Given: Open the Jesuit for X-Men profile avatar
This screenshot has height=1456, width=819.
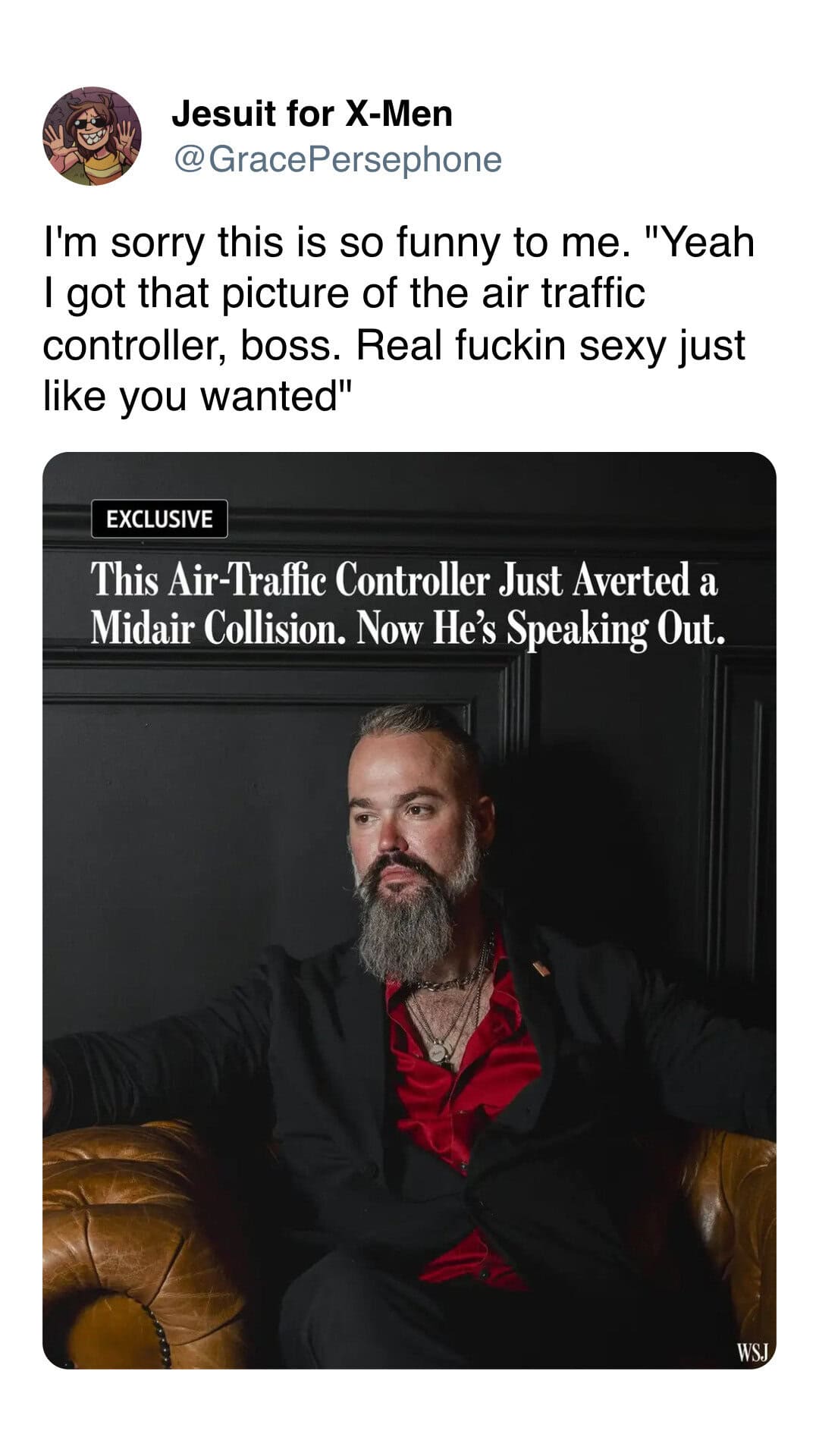Looking at the screenshot, I should pos(92,136).
